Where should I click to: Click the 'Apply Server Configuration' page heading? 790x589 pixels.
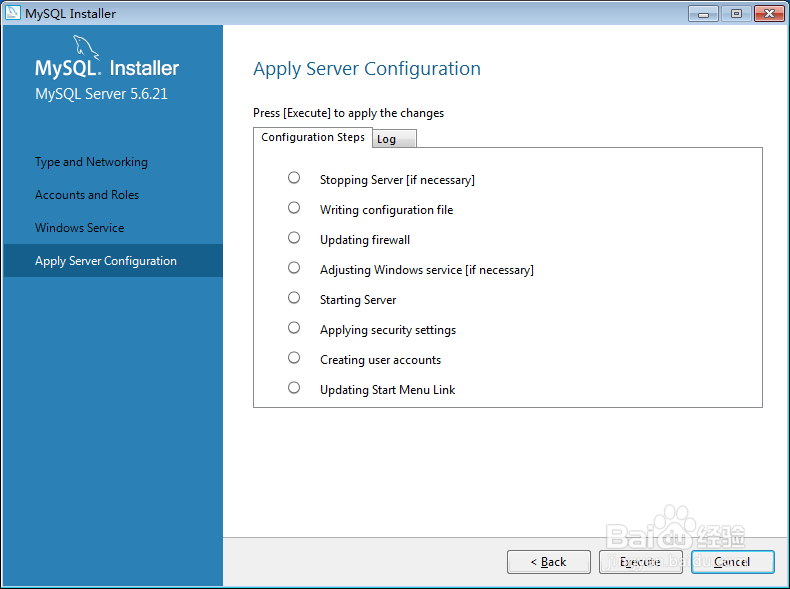pos(367,69)
